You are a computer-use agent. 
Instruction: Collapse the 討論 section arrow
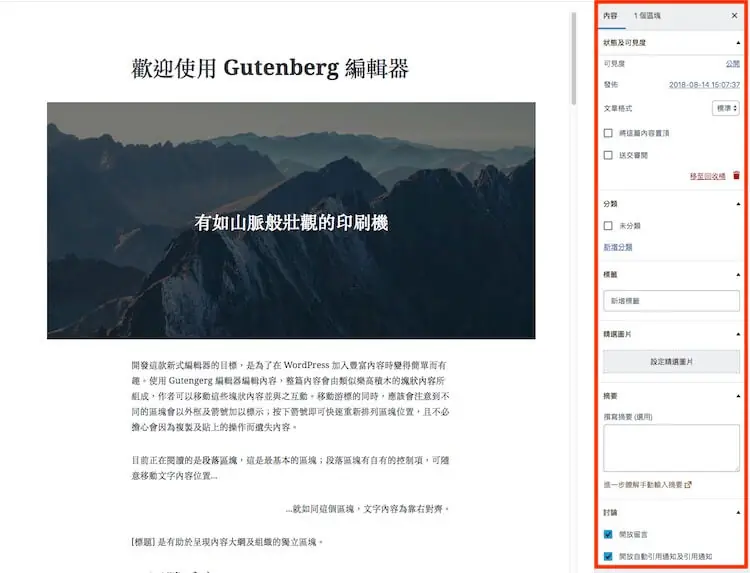tap(738, 512)
